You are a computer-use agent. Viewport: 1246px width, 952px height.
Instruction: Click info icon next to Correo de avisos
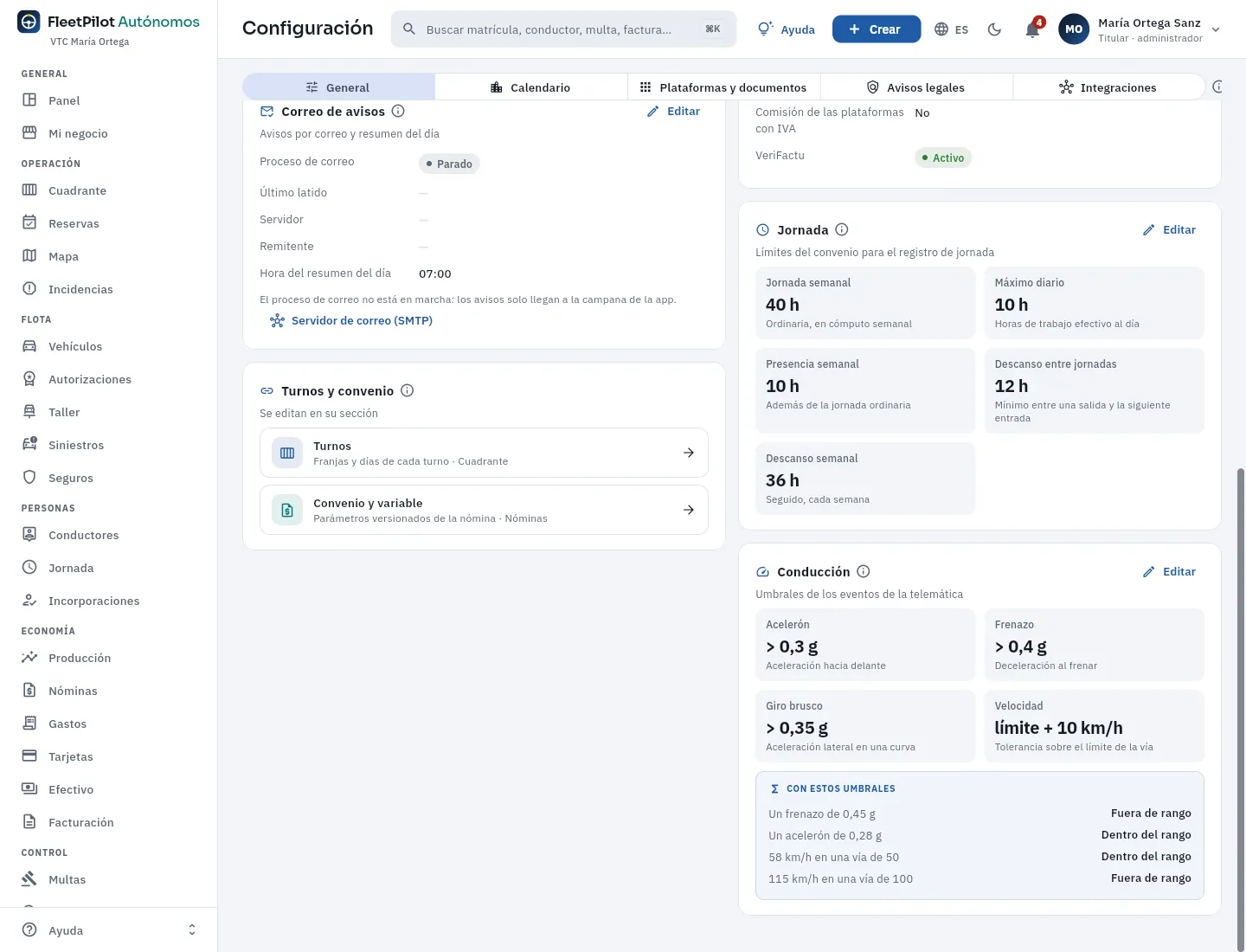click(x=398, y=111)
